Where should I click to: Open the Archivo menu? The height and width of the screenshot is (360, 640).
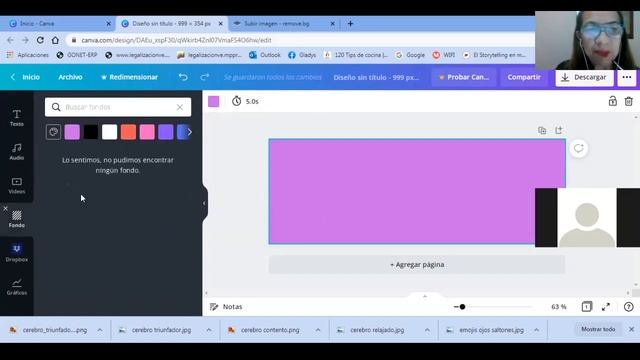70,77
